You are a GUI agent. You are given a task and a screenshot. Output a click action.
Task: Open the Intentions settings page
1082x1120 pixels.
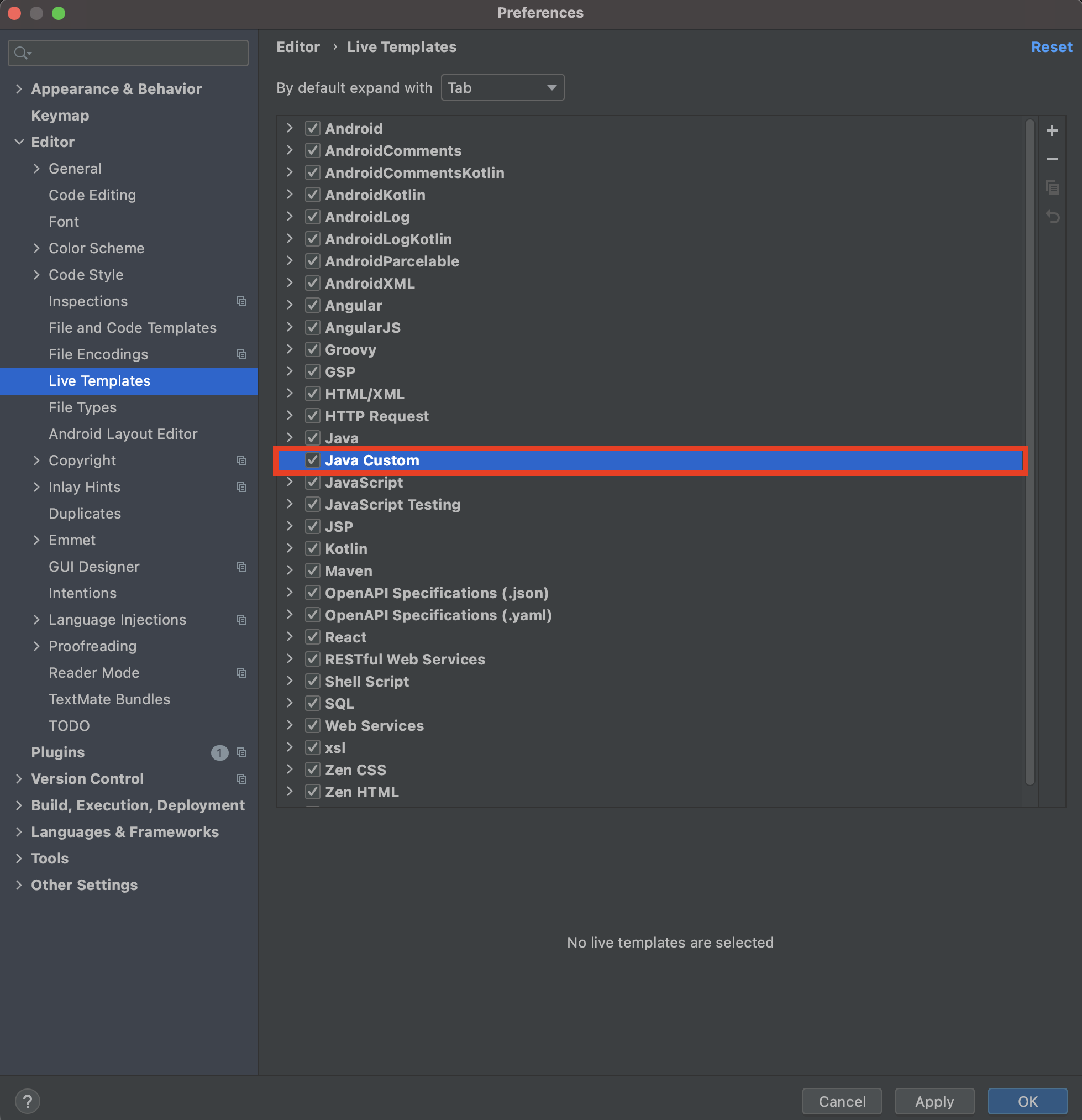pyautogui.click(x=82, y=593)
